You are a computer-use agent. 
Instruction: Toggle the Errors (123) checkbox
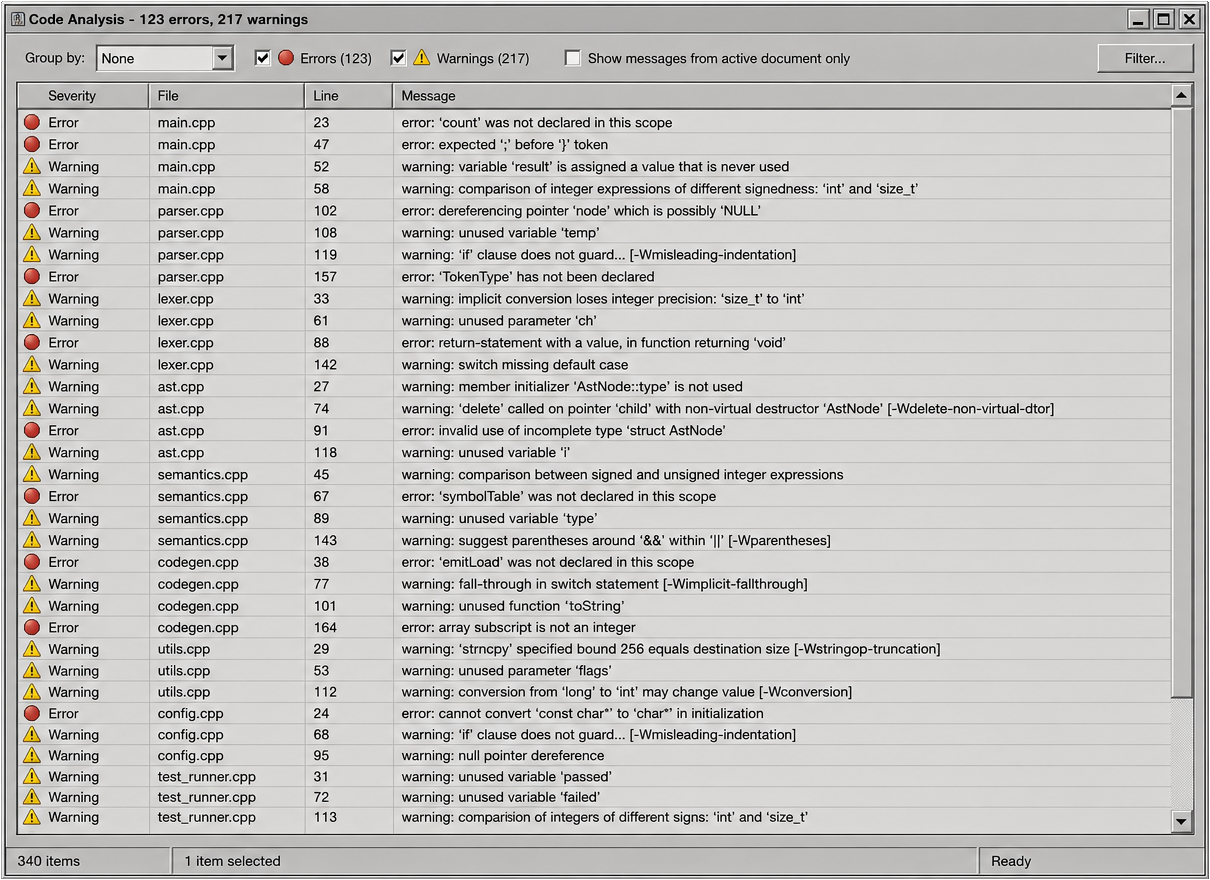[263, 58]
